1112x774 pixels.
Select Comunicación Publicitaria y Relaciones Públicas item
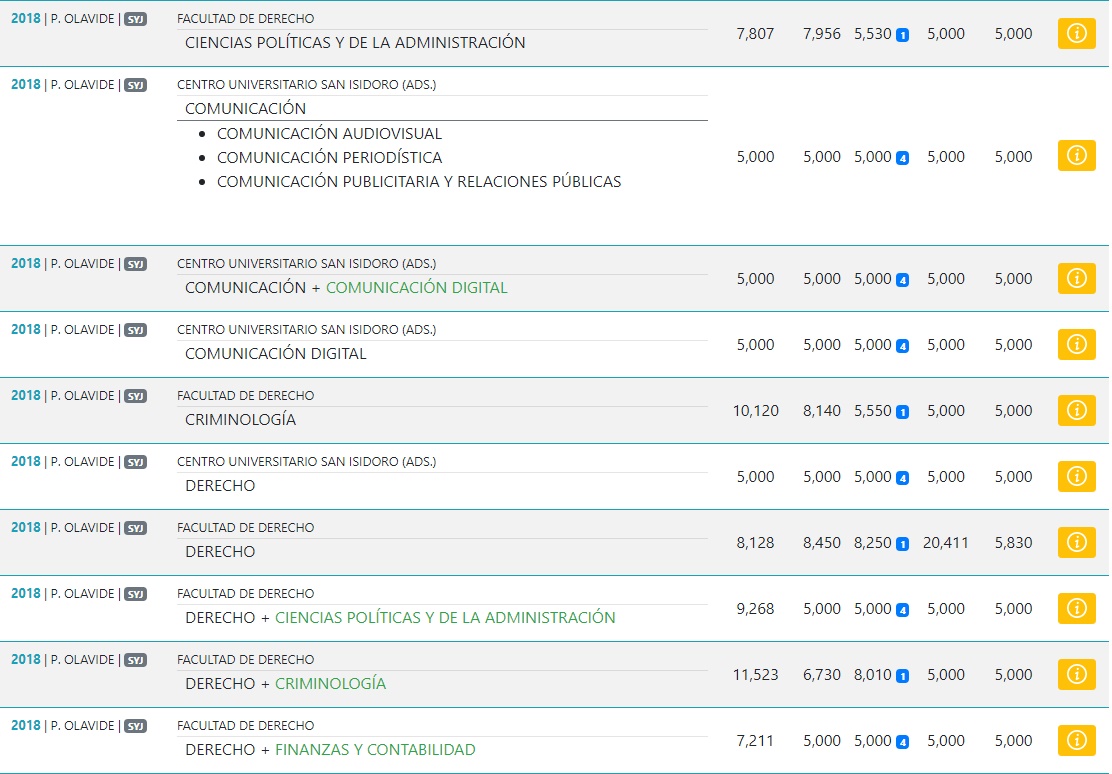pos(419,182)
